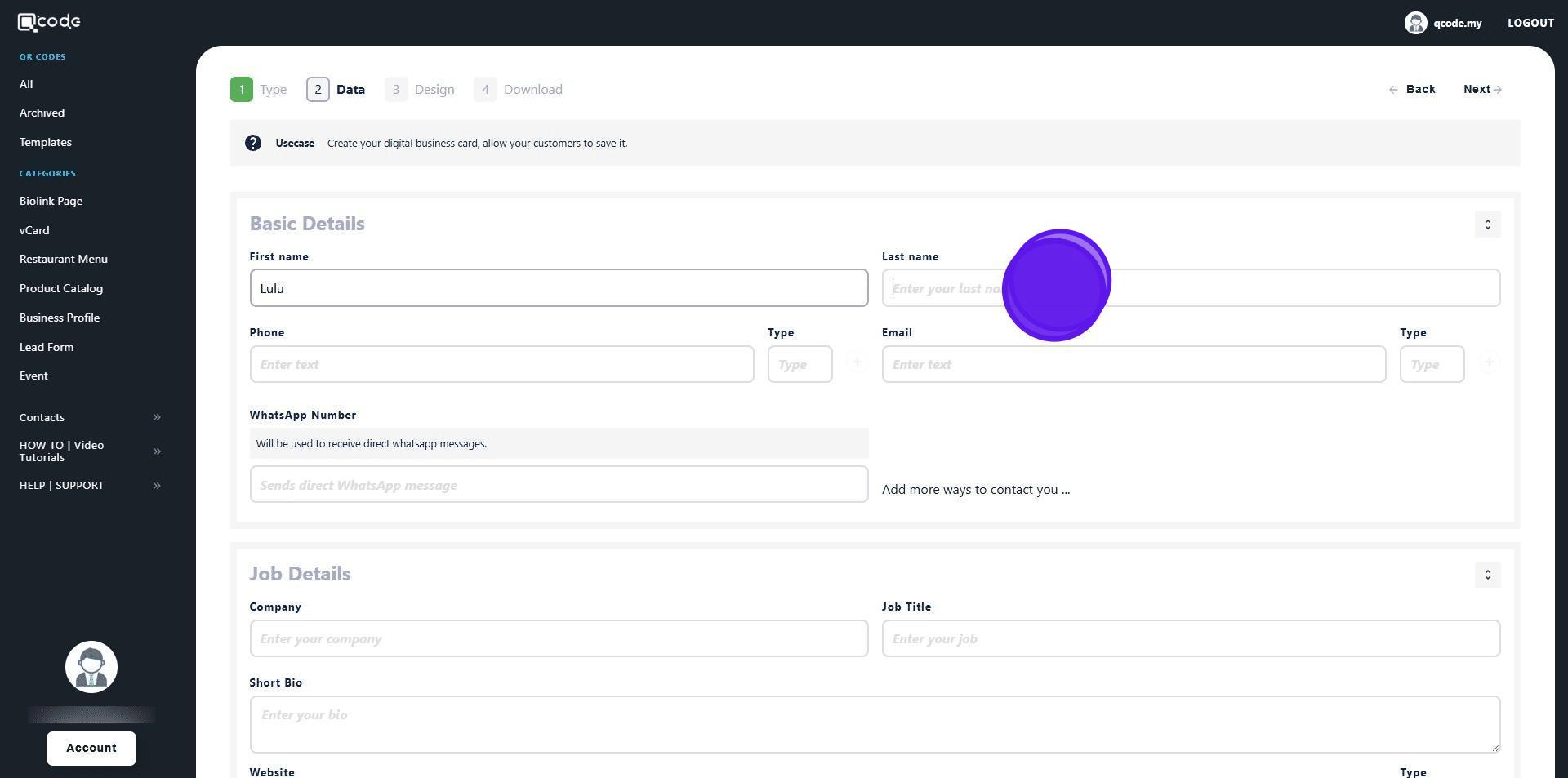Image resolution: width=1568 pixels, height=778 pixels.
Task: Click the help question mark icon
Action: [253, 143]
